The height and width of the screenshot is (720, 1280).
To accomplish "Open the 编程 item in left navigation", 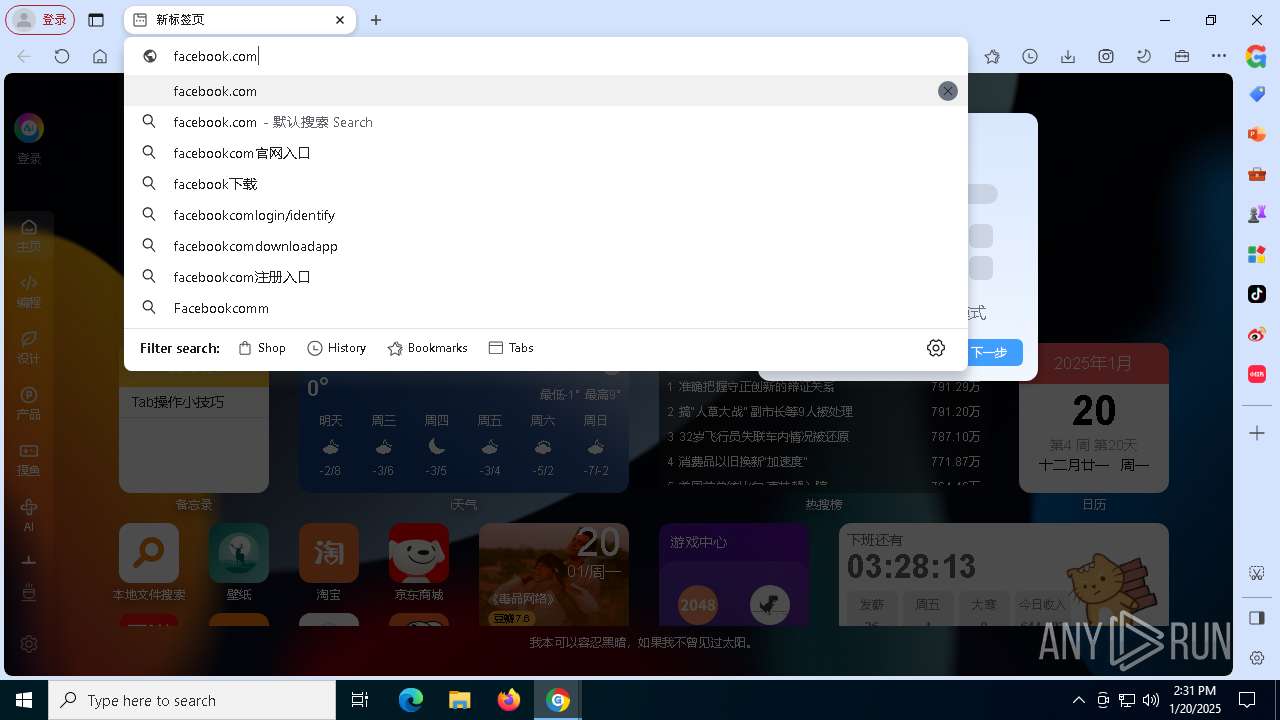I will click(x=29, y=291).
